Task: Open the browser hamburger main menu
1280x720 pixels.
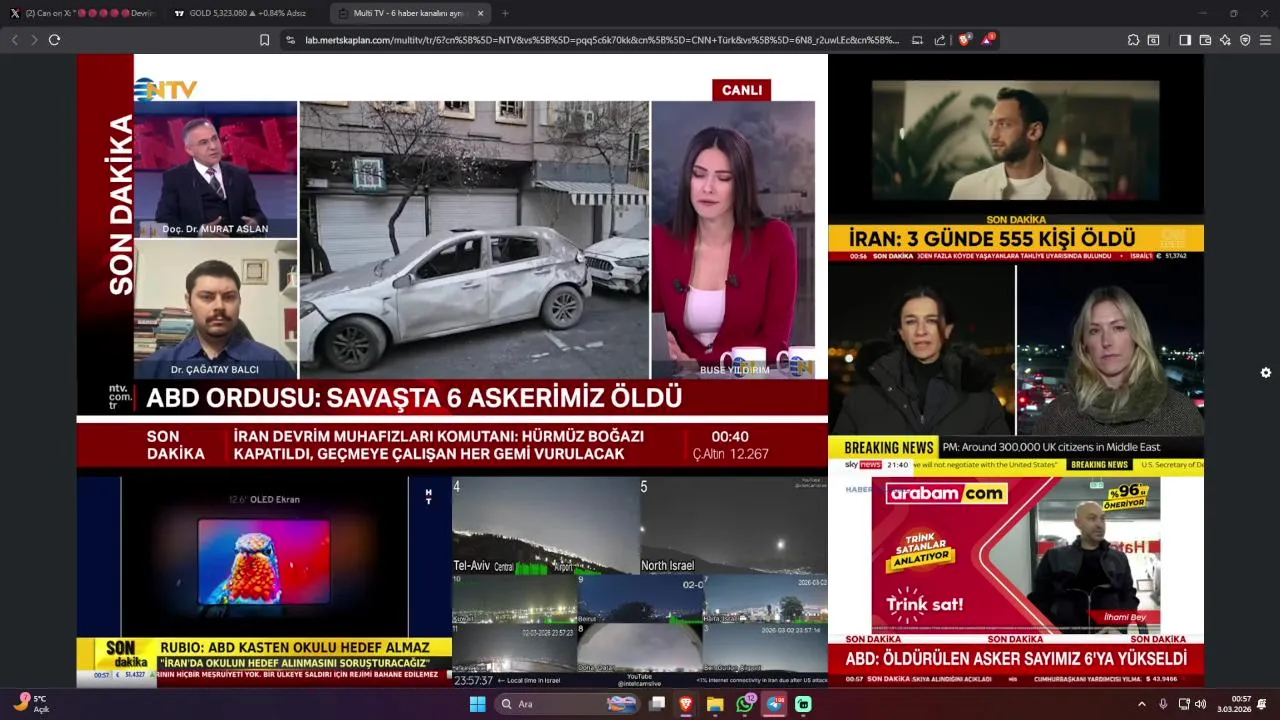Action: tap(1265, 40)
